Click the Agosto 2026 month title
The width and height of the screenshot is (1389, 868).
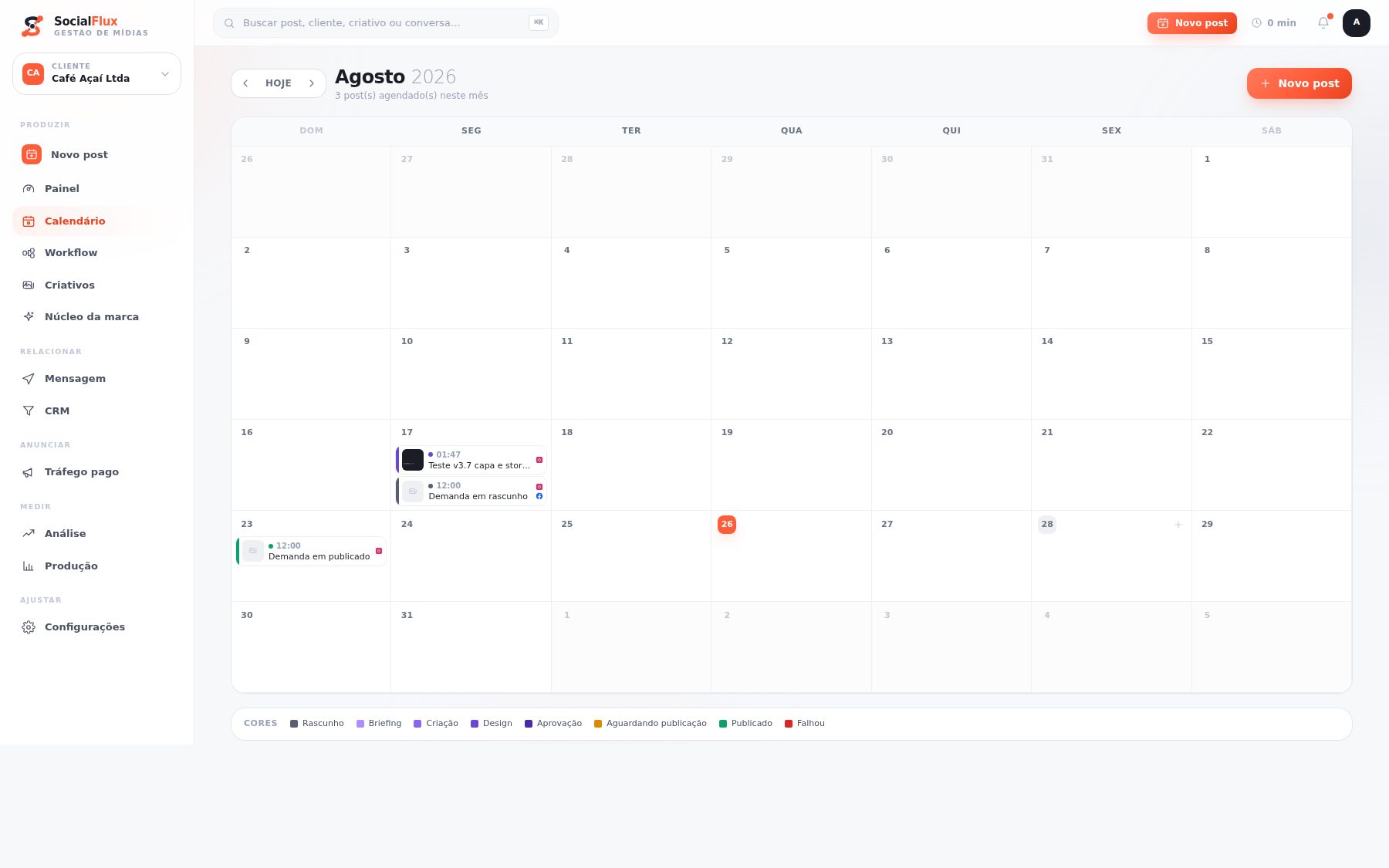tap(395, 77)
